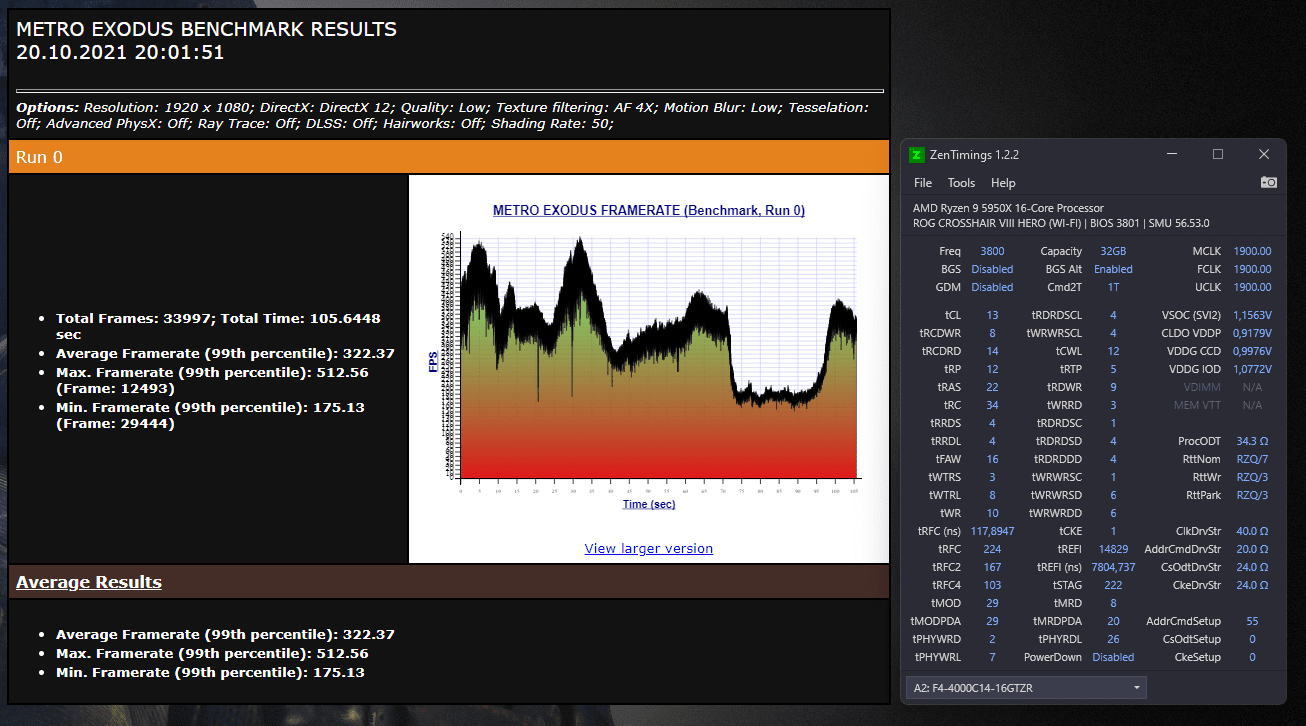Viewport: 1306px width, 726px height.
Task: Click the tPHYRDL value 26
Action: pyautogui.click(x=1113, y=639)
